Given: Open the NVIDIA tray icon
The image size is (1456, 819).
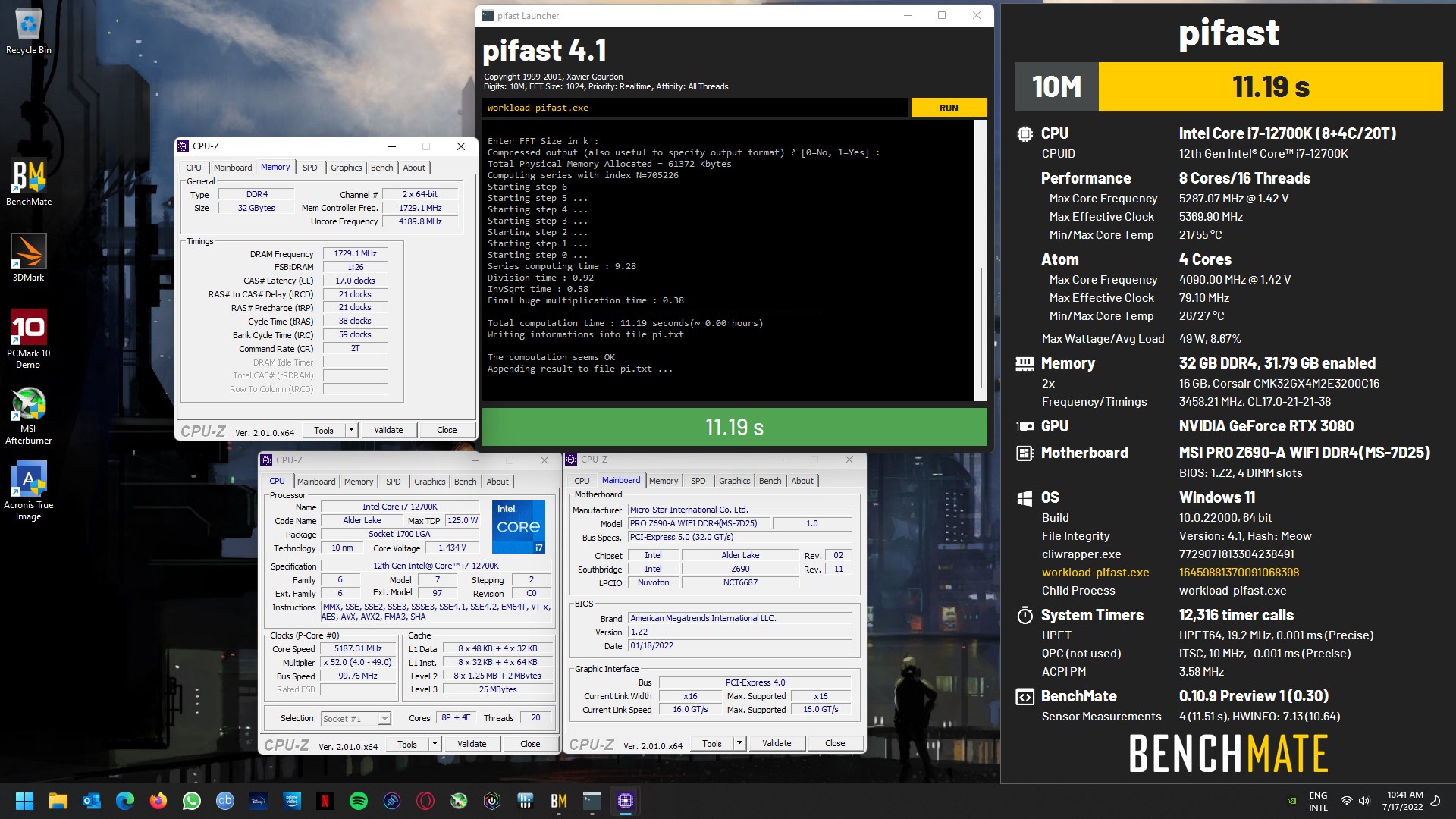Looking at the screenshot, I should [1292, 801].
